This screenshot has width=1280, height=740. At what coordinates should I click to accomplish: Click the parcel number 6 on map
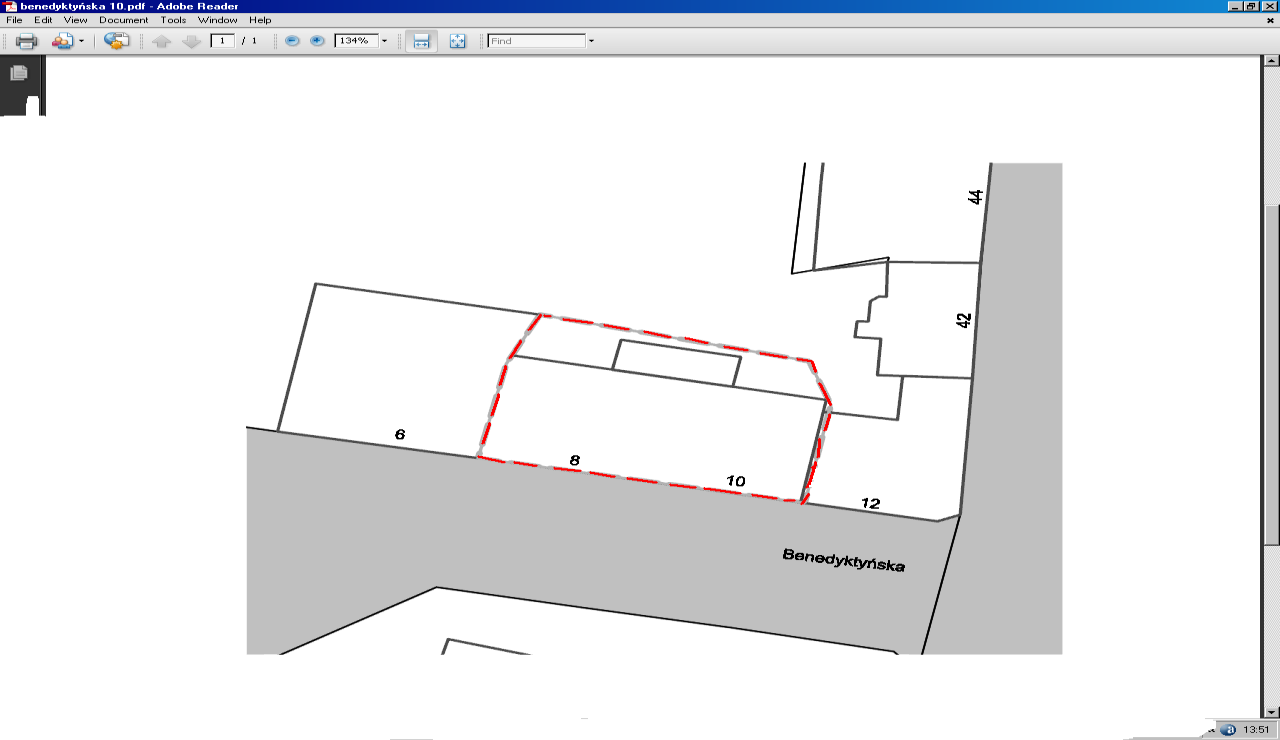pos(400,435)
